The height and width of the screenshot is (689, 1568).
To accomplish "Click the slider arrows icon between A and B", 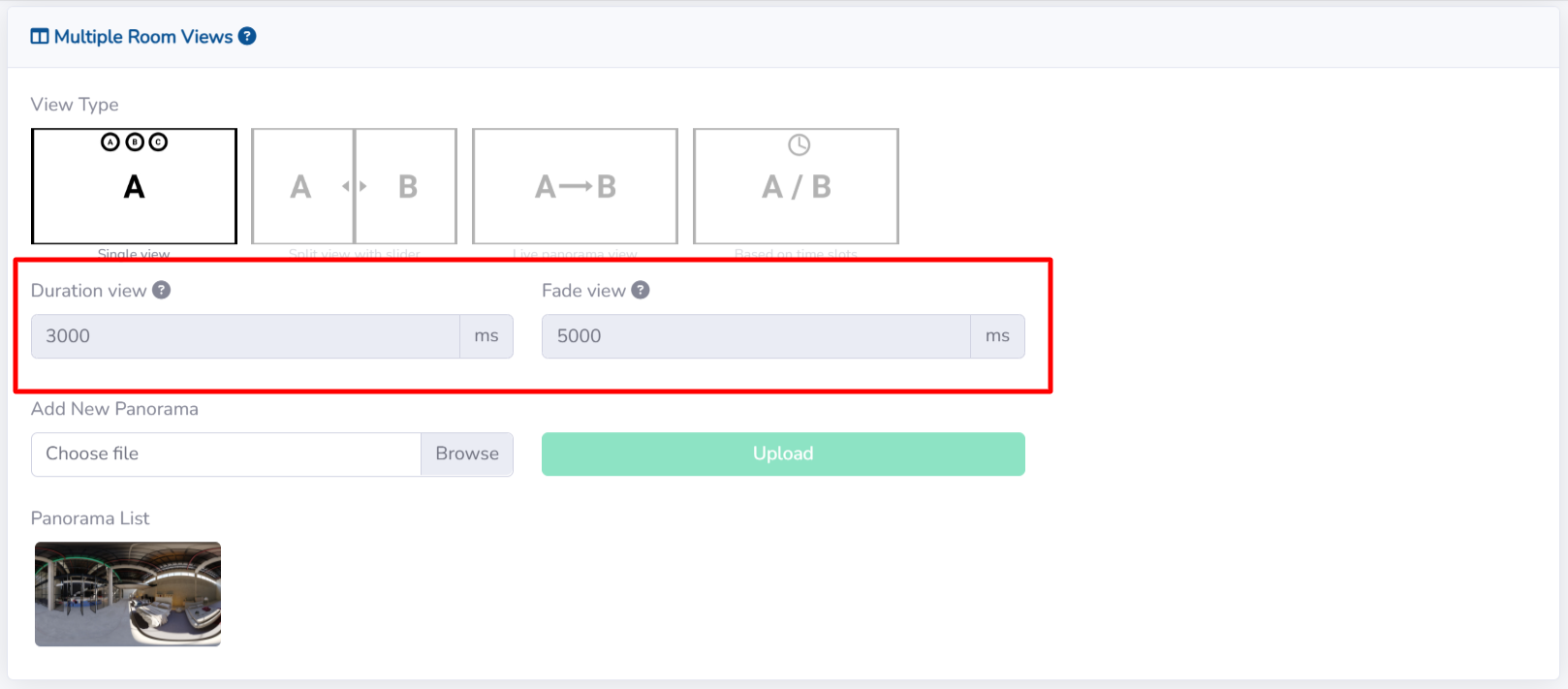I will [x=355, y=186].
